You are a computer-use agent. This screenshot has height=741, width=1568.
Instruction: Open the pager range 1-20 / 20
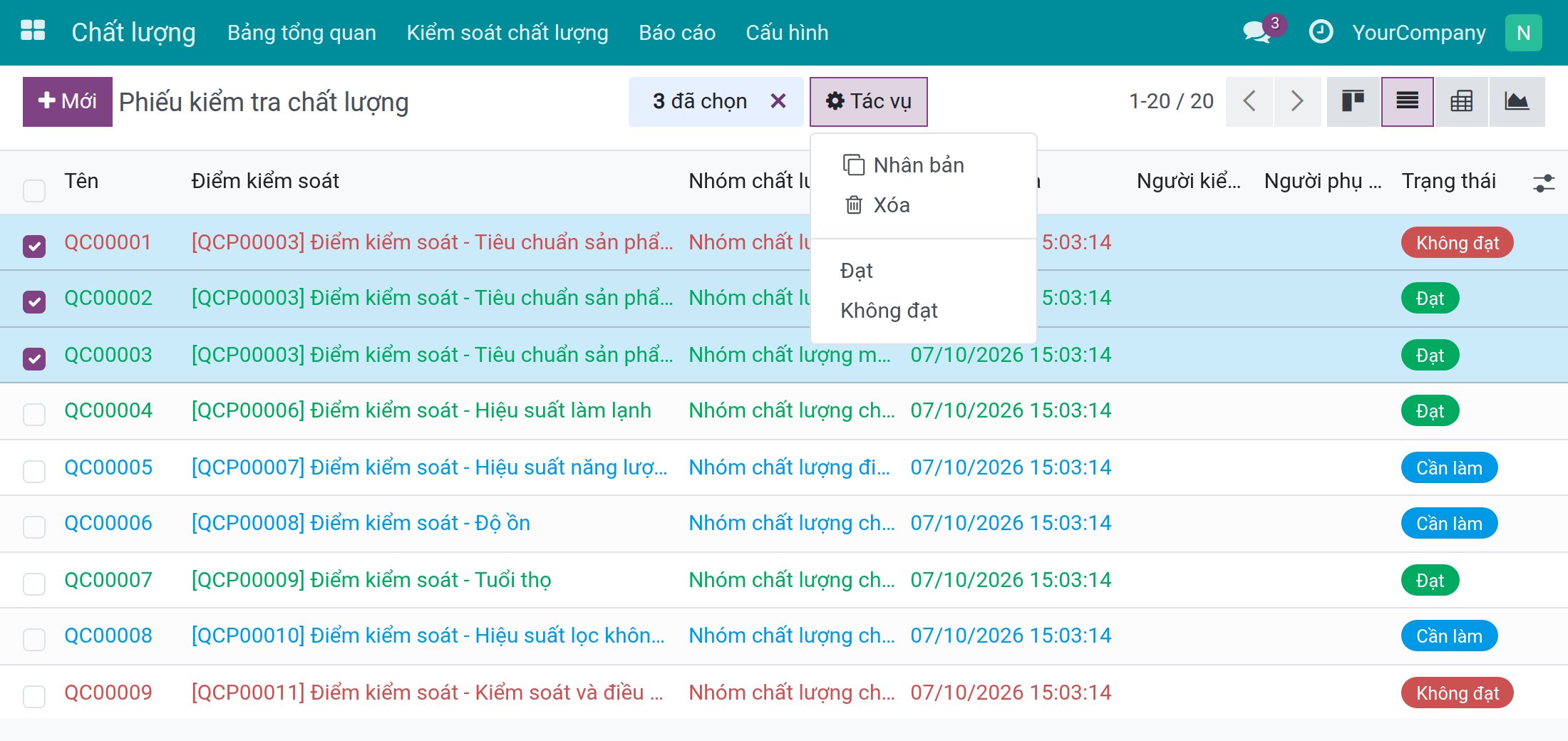(1171, 101)
